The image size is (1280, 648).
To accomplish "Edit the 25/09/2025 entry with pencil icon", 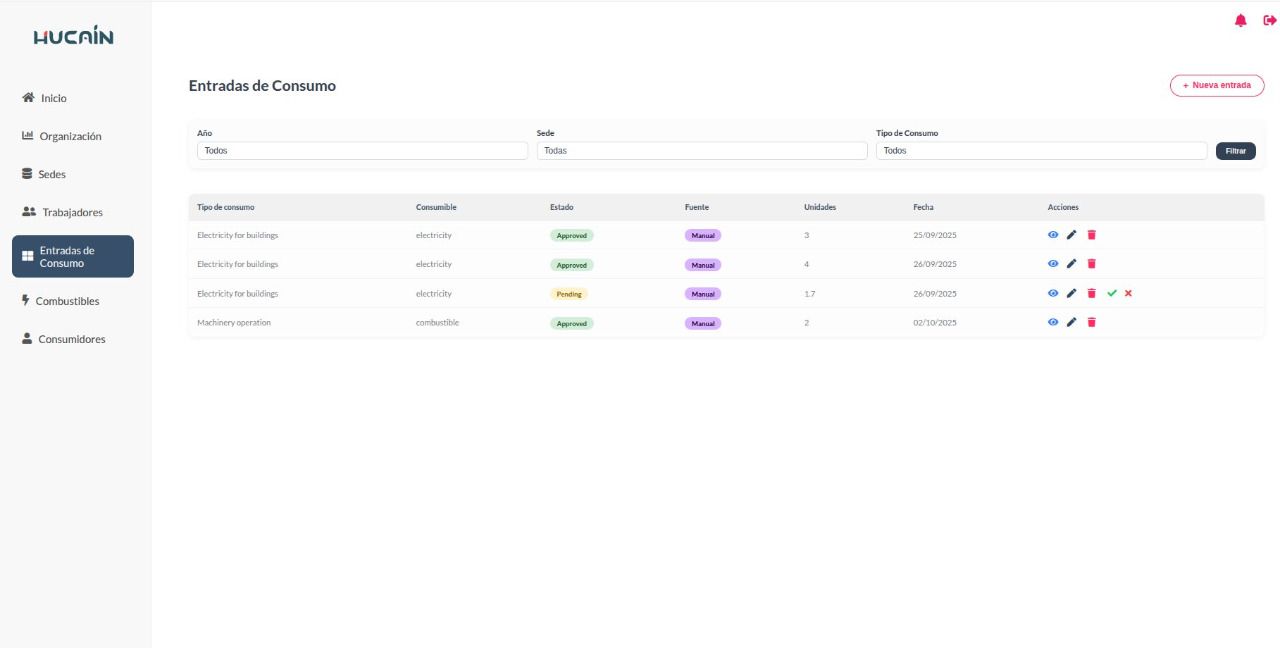I will pyautogui.click(x=1071, y=235).
